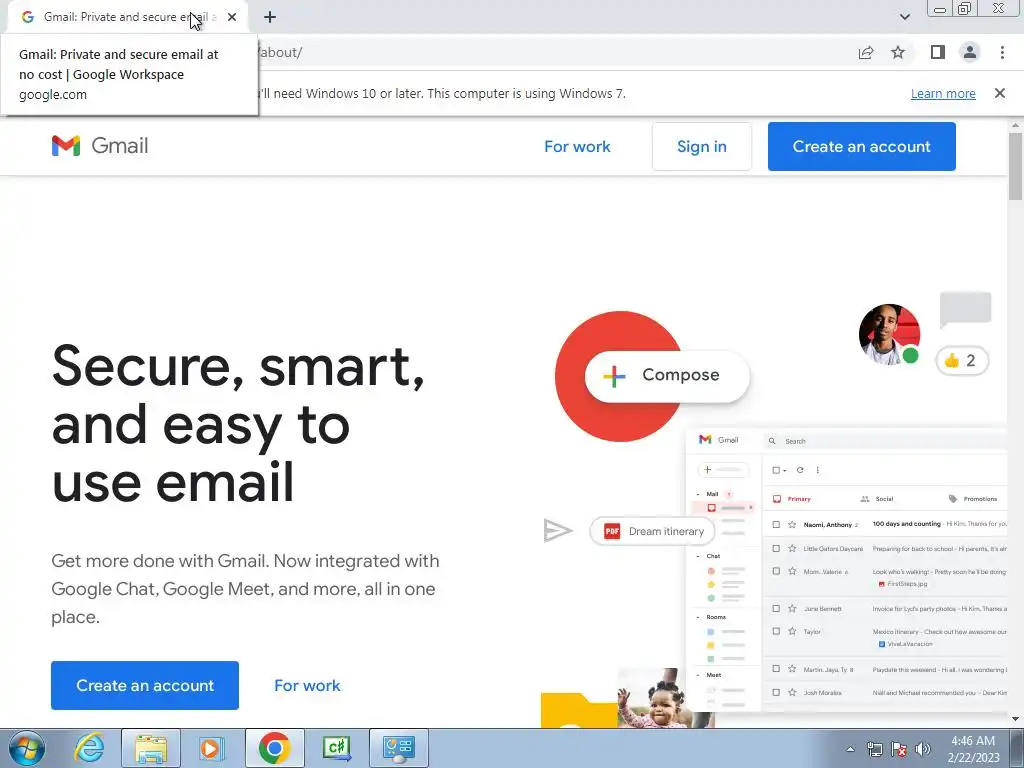Close the Gmail browser tab

point(232,17)
